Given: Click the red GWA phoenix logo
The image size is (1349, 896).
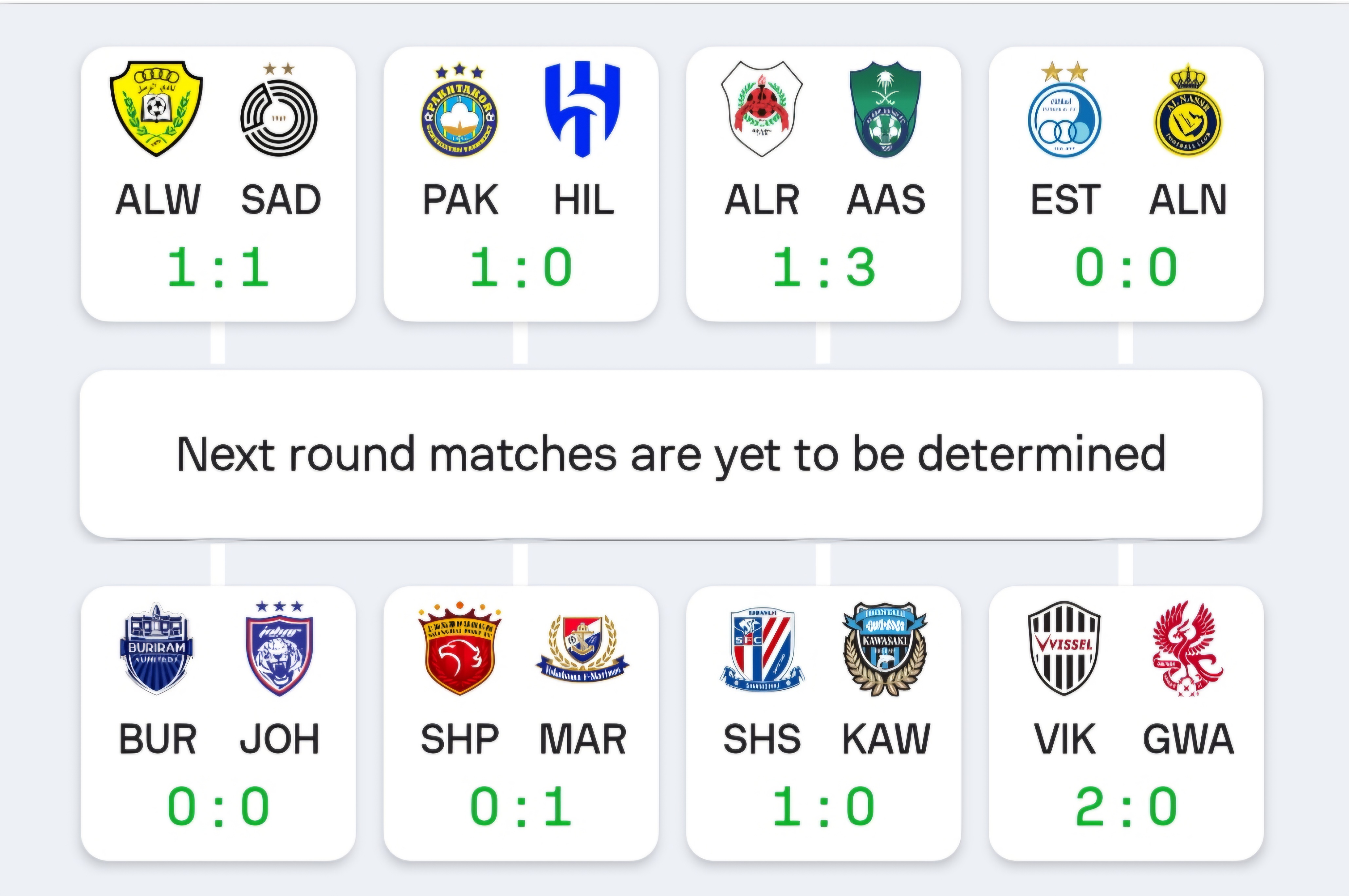Looking at the screenshot, I should tap(1188, 648).
